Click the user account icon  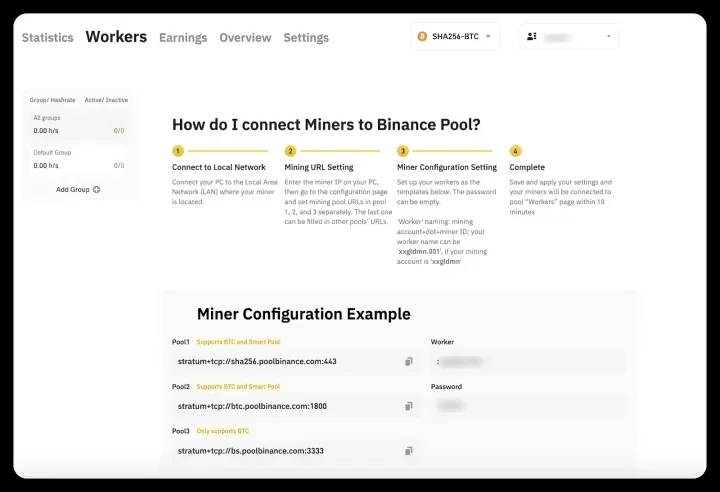point(531,36)
